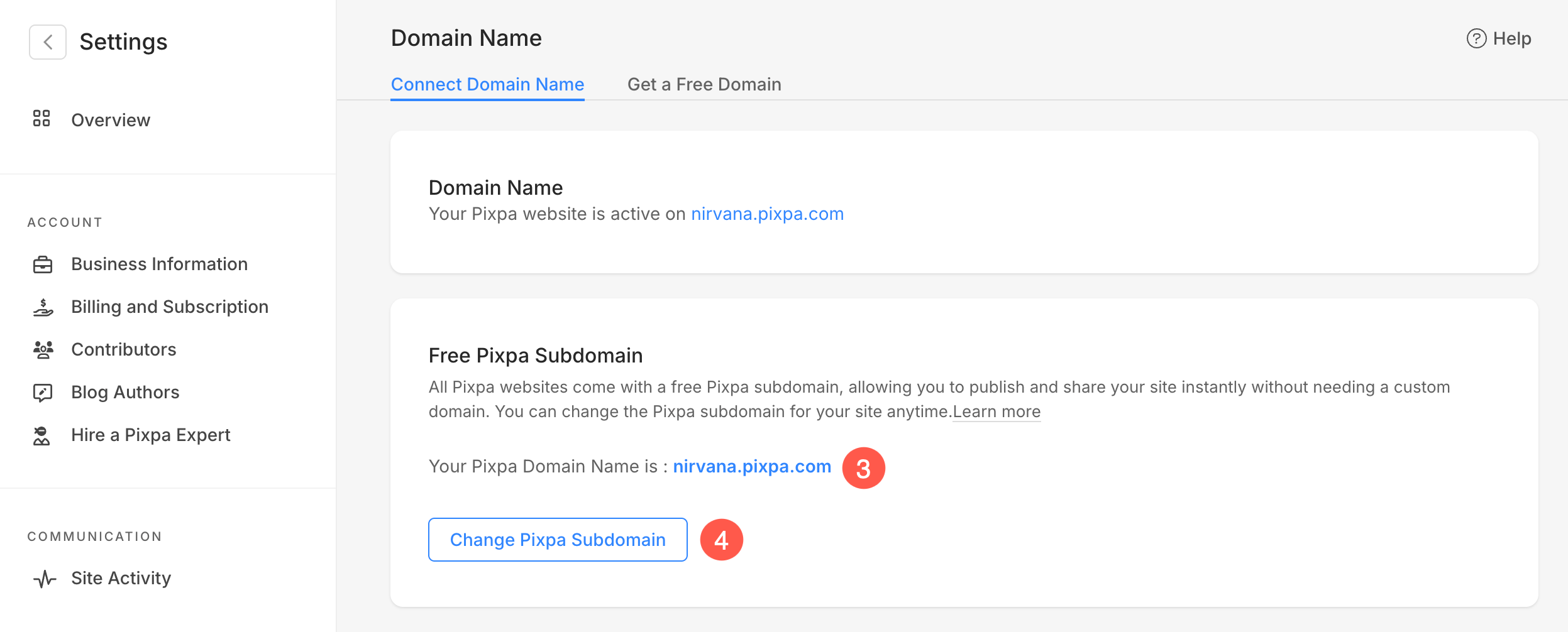Image resolution: width=1568 pixels, height=632 pixels.
Task: Select the Blog Authors text label
Action: 125,393
